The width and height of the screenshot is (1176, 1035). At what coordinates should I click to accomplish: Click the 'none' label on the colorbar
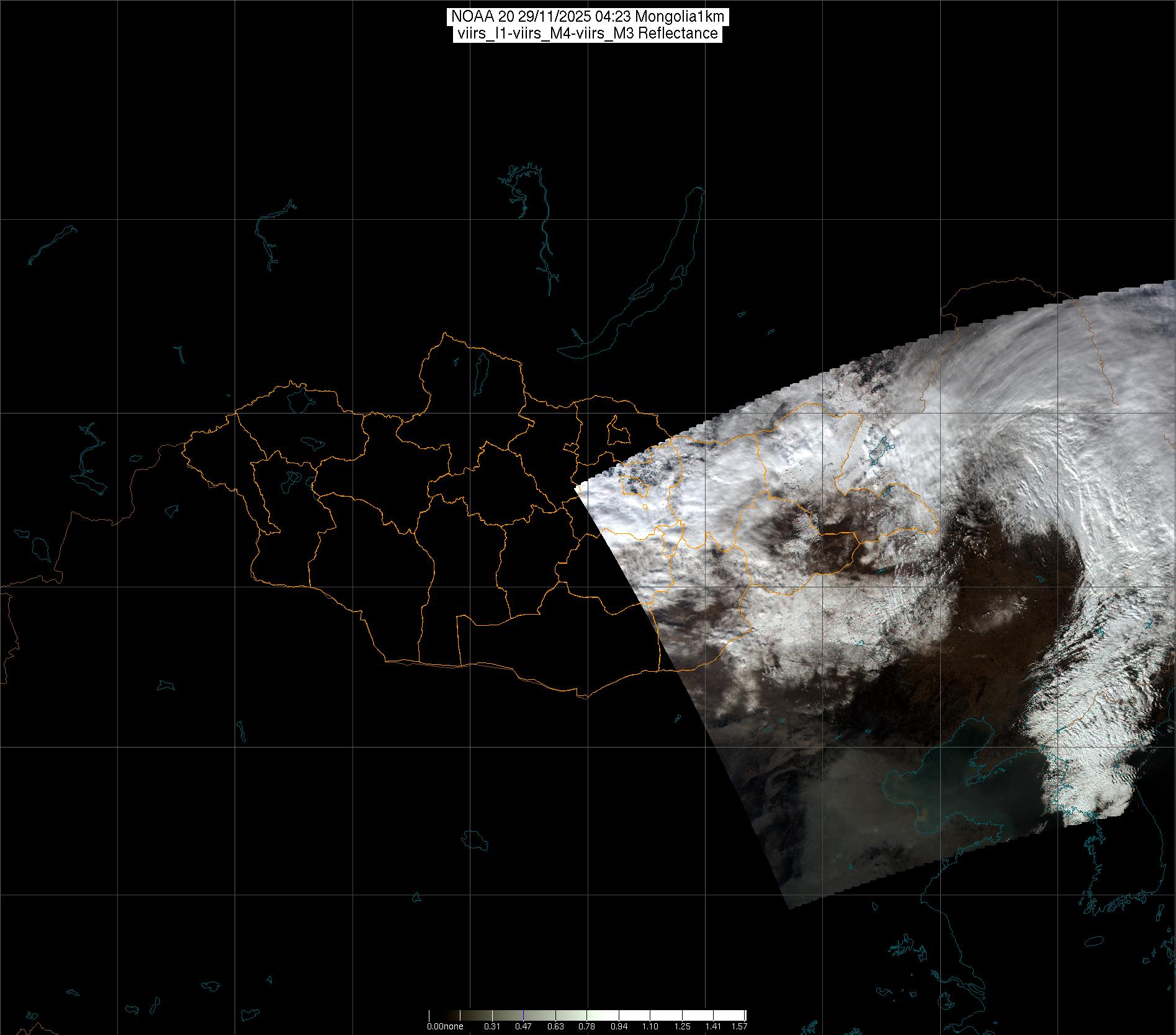tap(453, 1026)
